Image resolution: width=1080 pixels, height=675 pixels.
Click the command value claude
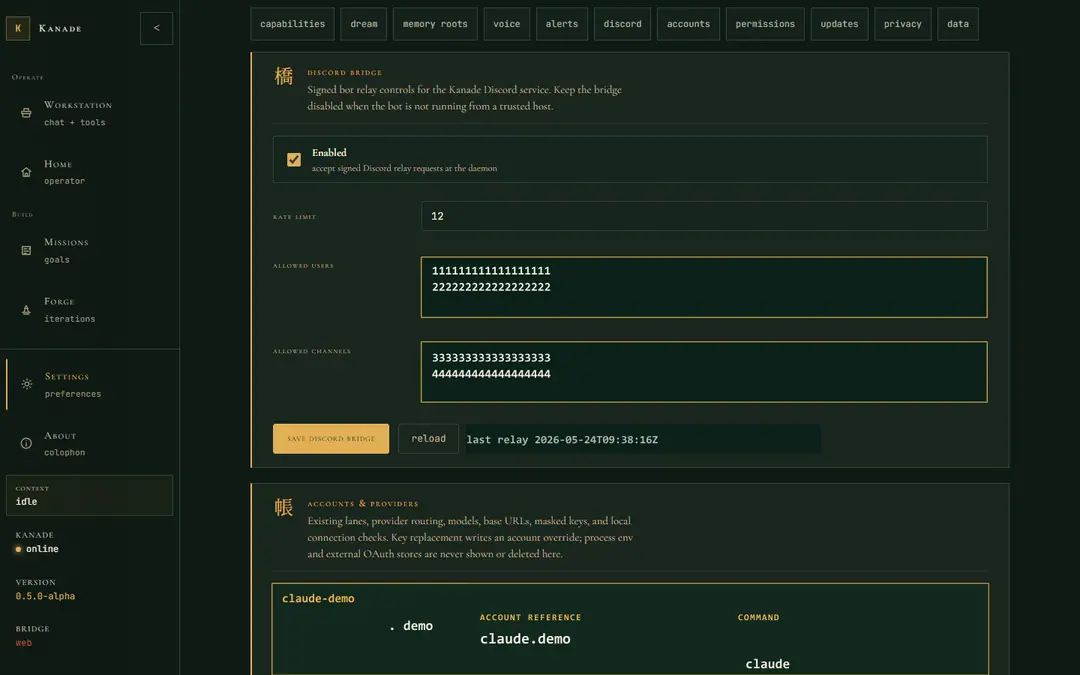tap(767, 664)
